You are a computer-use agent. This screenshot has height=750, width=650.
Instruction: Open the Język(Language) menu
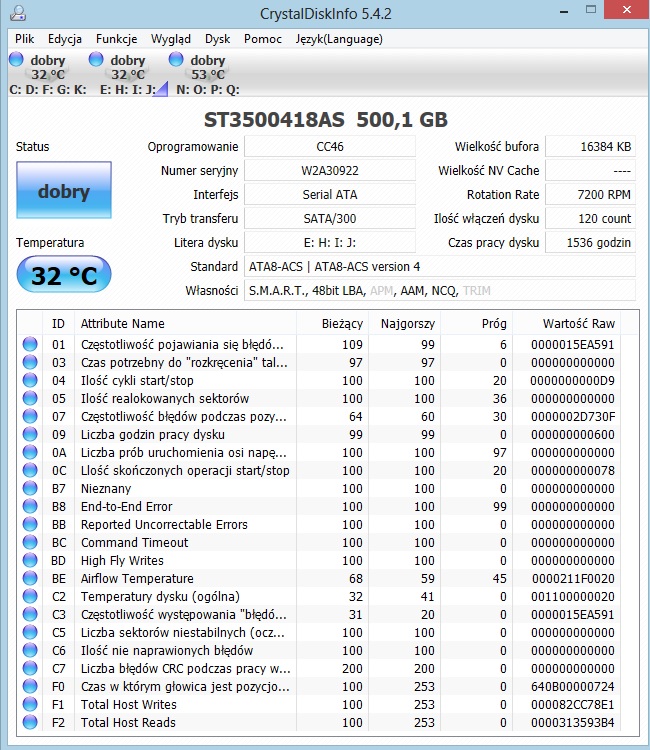(x=339, y=39)
